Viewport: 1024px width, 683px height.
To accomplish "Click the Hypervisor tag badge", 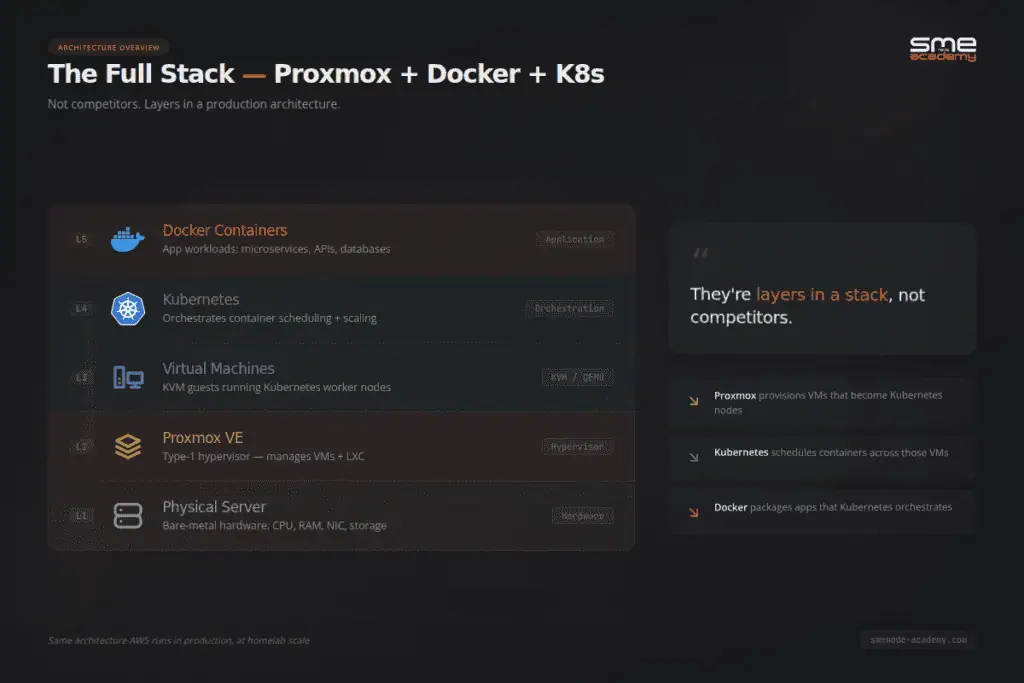I will (577, 446).
